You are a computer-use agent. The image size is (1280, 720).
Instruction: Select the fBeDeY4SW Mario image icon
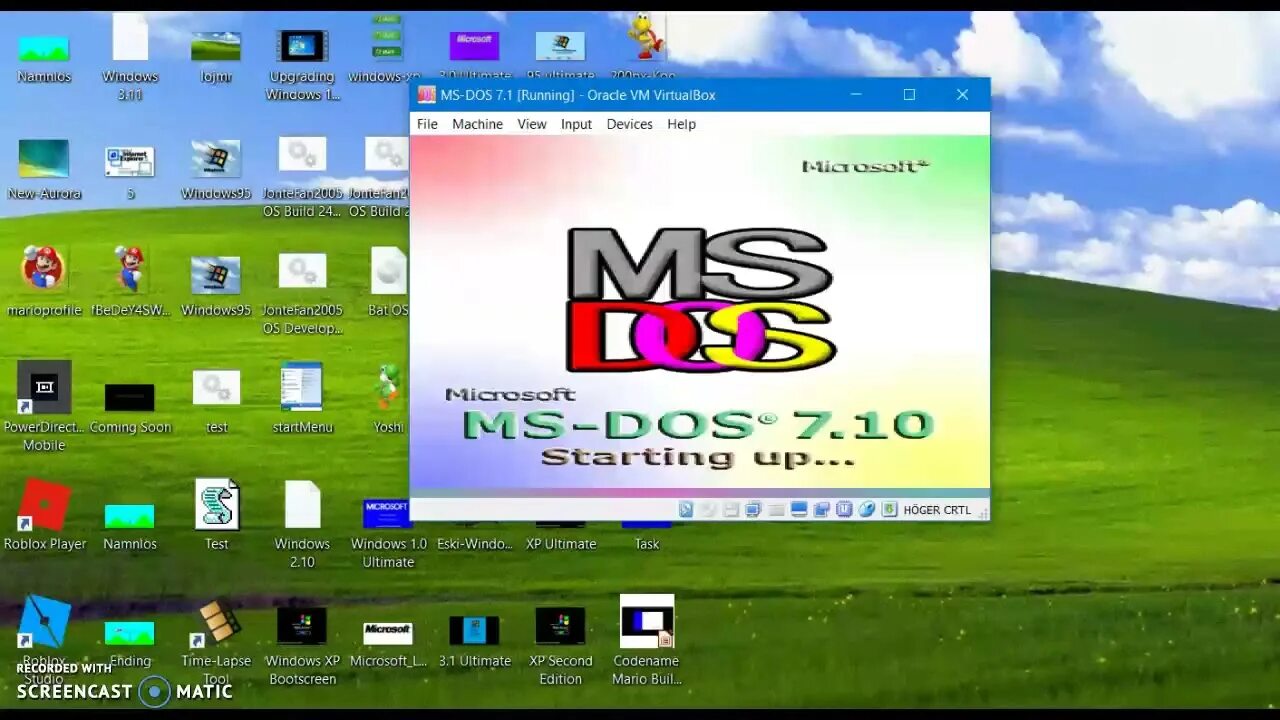pyautogui.click(x=130, y=282)
